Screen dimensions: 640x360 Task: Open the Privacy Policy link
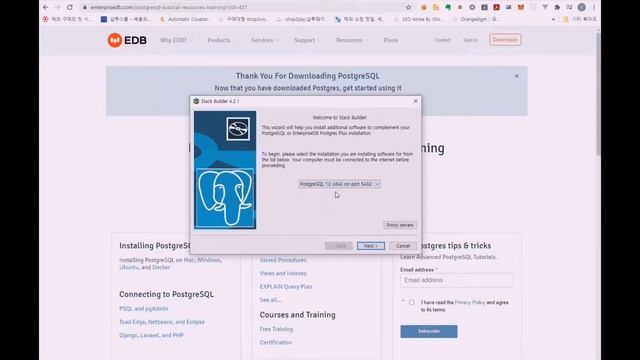(x=470, y=302)
